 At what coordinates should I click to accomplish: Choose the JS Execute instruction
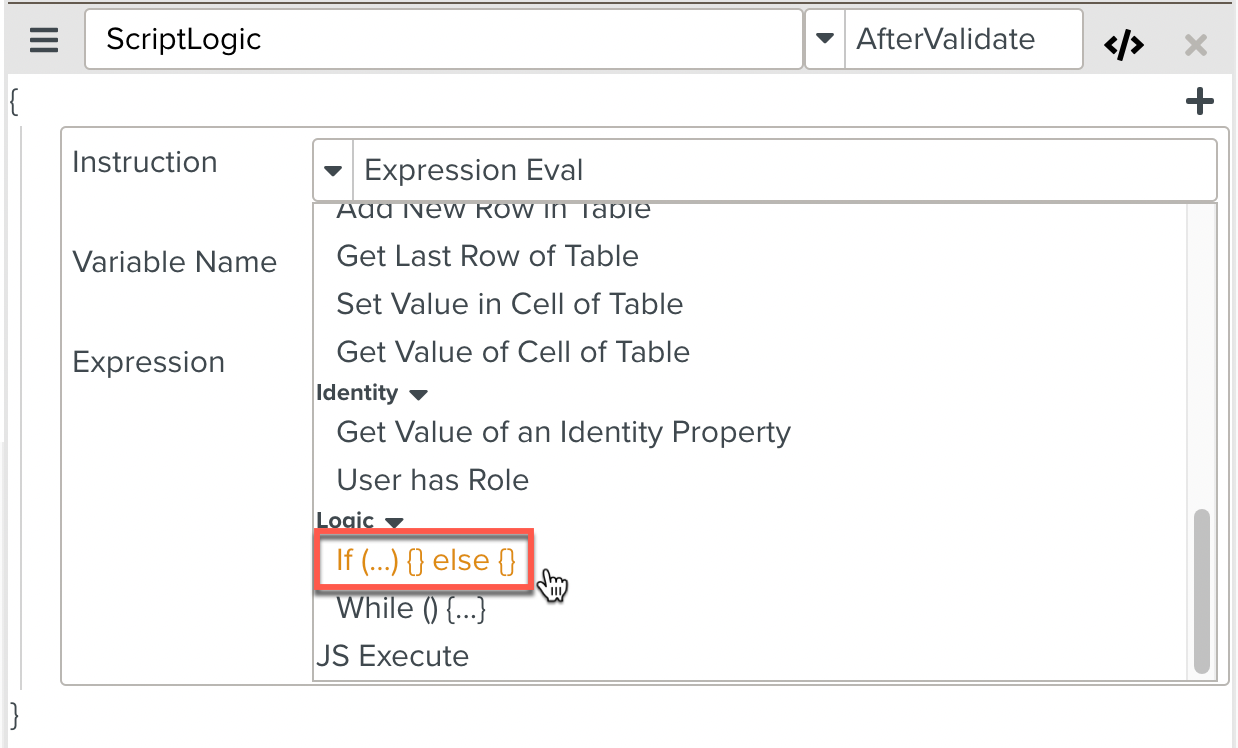click(x=392, y=656)
